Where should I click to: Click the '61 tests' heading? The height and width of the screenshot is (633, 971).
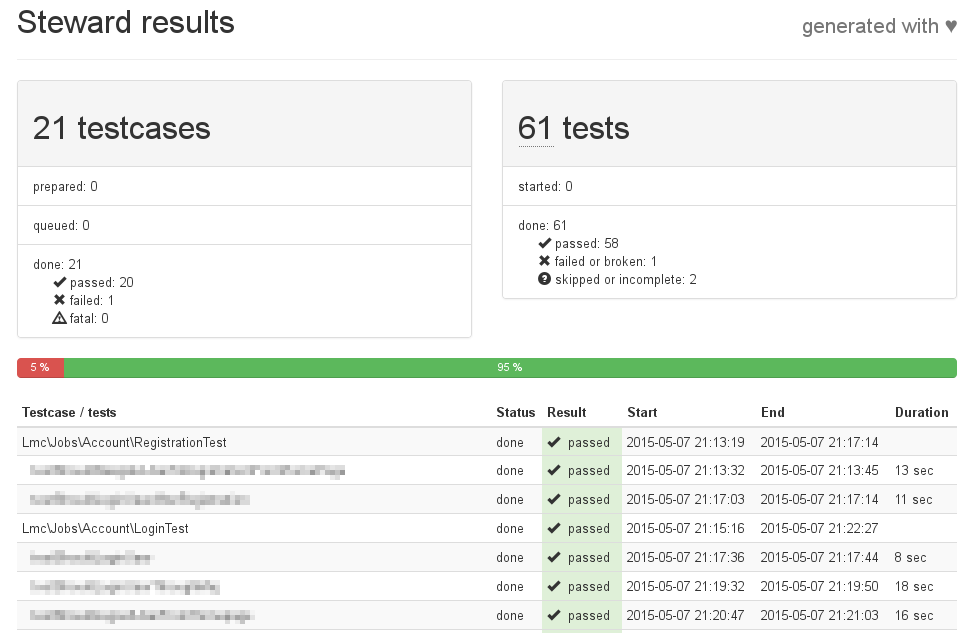coord(573,128)
